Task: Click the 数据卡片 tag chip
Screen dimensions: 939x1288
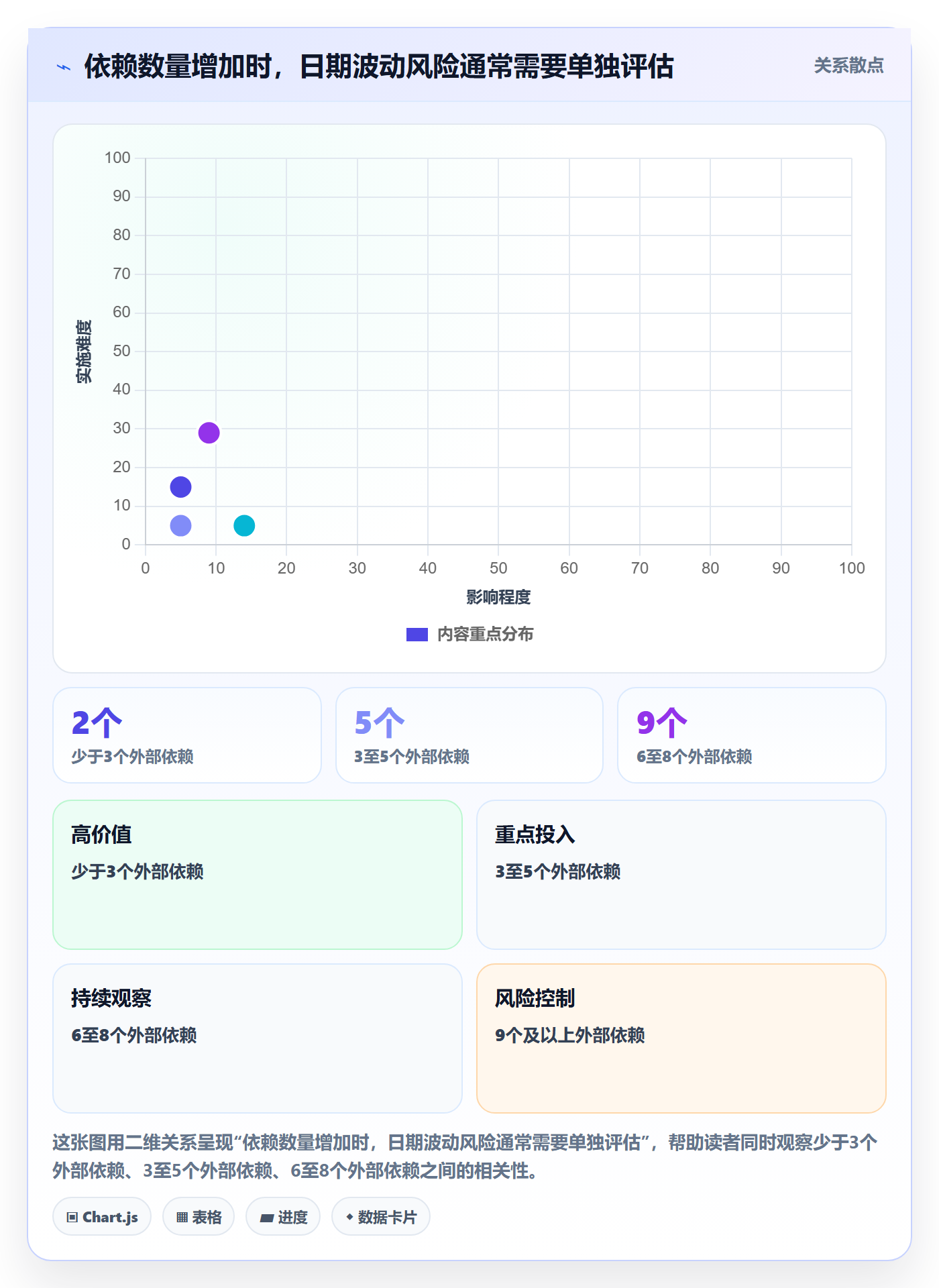Action: coord(381,1217)
